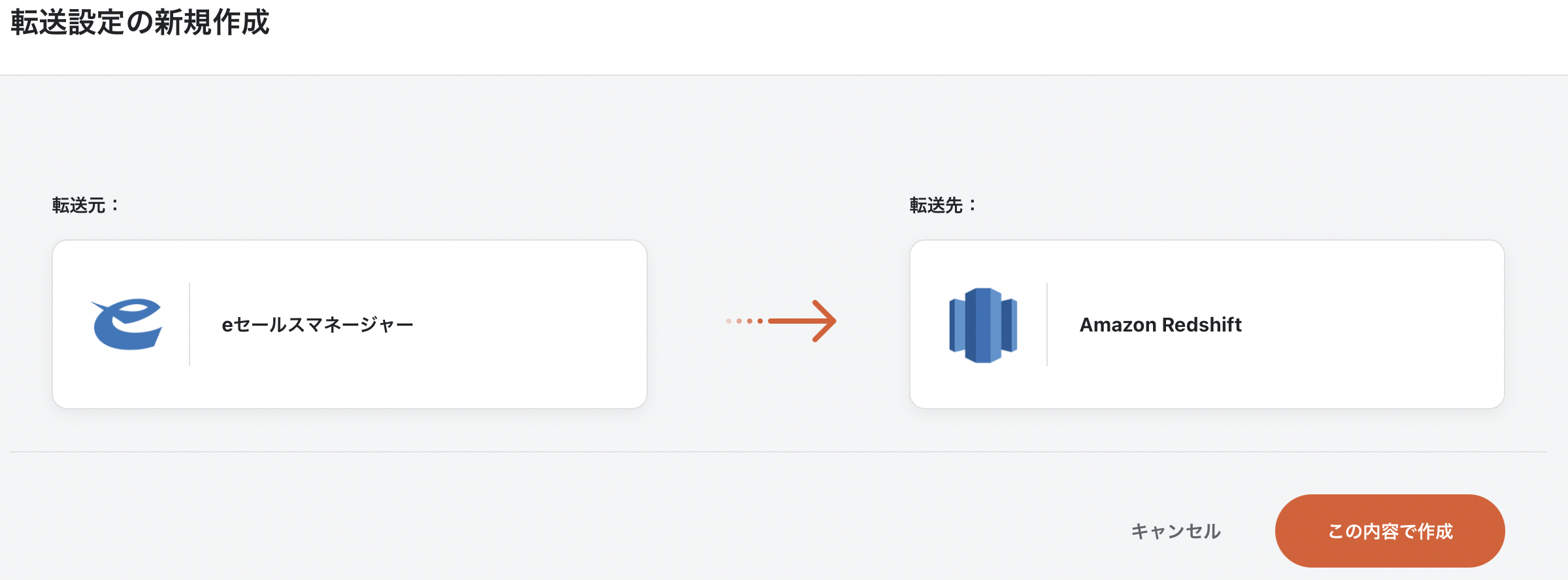Image resolution: width=1568 pixels, height=580 pixels.
Task: Click the vertical divider in the source card
Action: pos(190,324)
